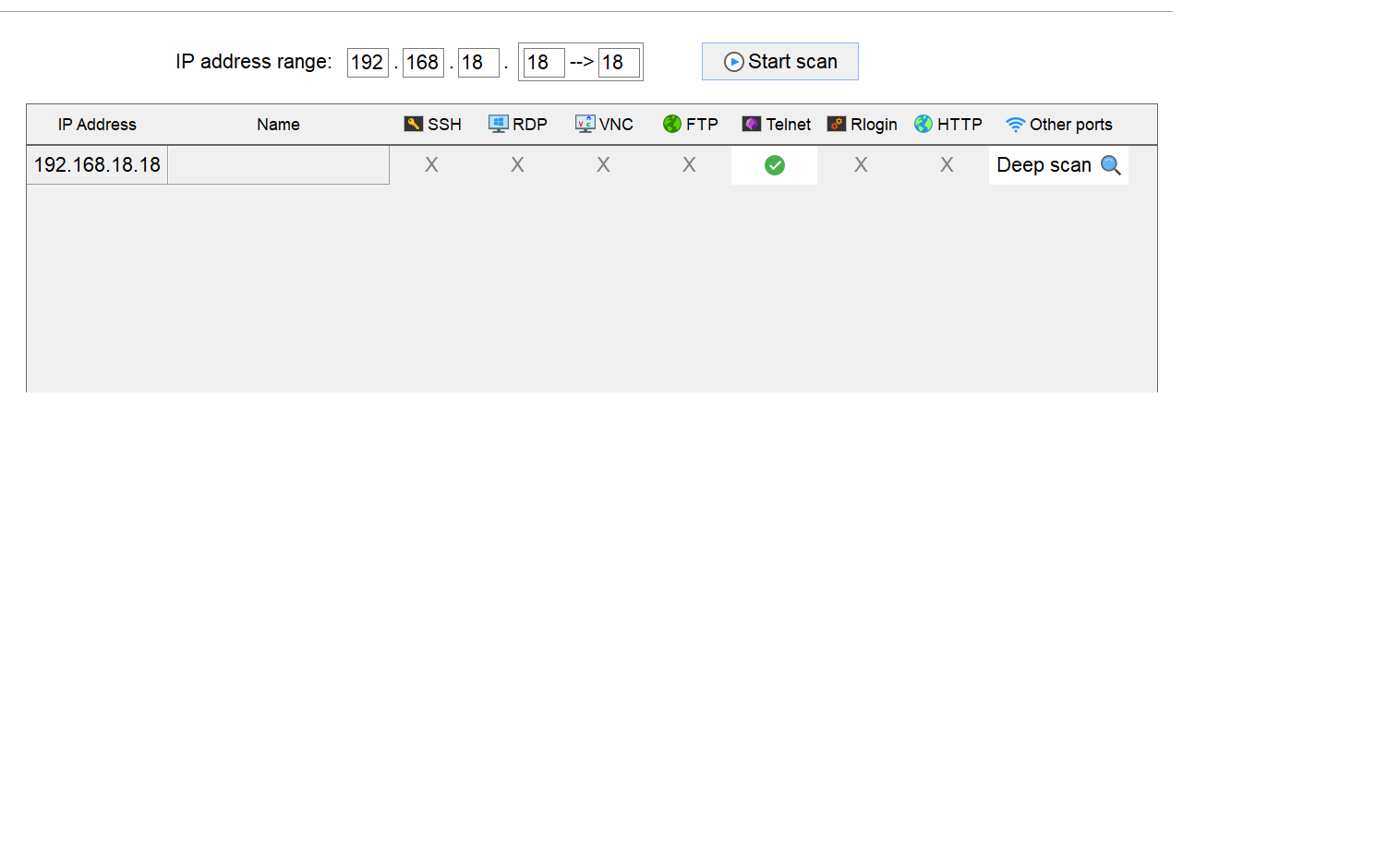Click the HTTP globe icon

click(x=923, y=124)
